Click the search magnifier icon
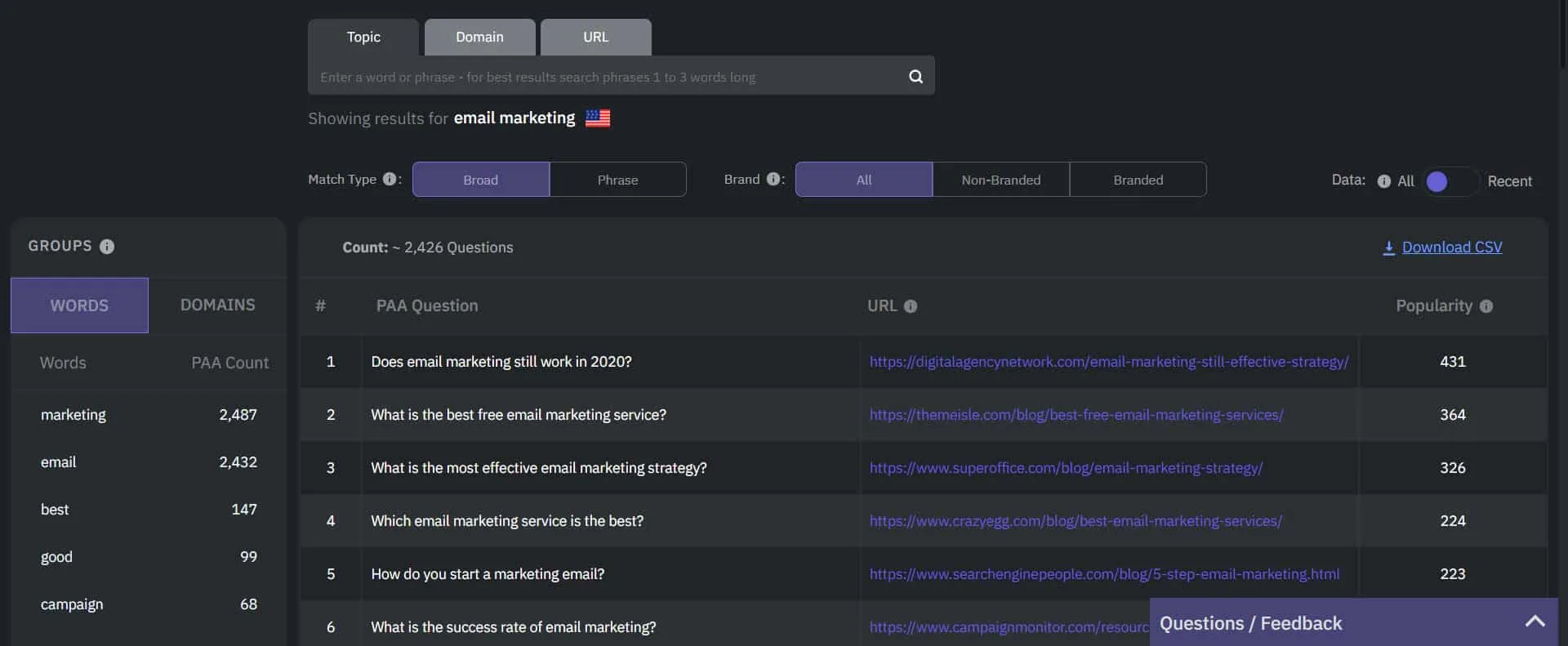This screenshot has width=1568, height=646. 915,77
